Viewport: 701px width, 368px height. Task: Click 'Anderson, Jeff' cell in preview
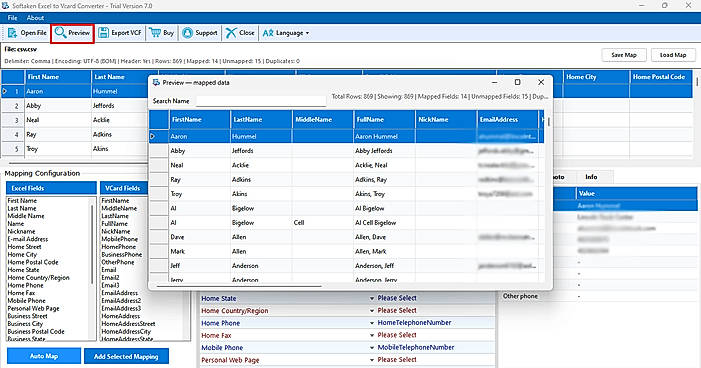tap(384, 266)
